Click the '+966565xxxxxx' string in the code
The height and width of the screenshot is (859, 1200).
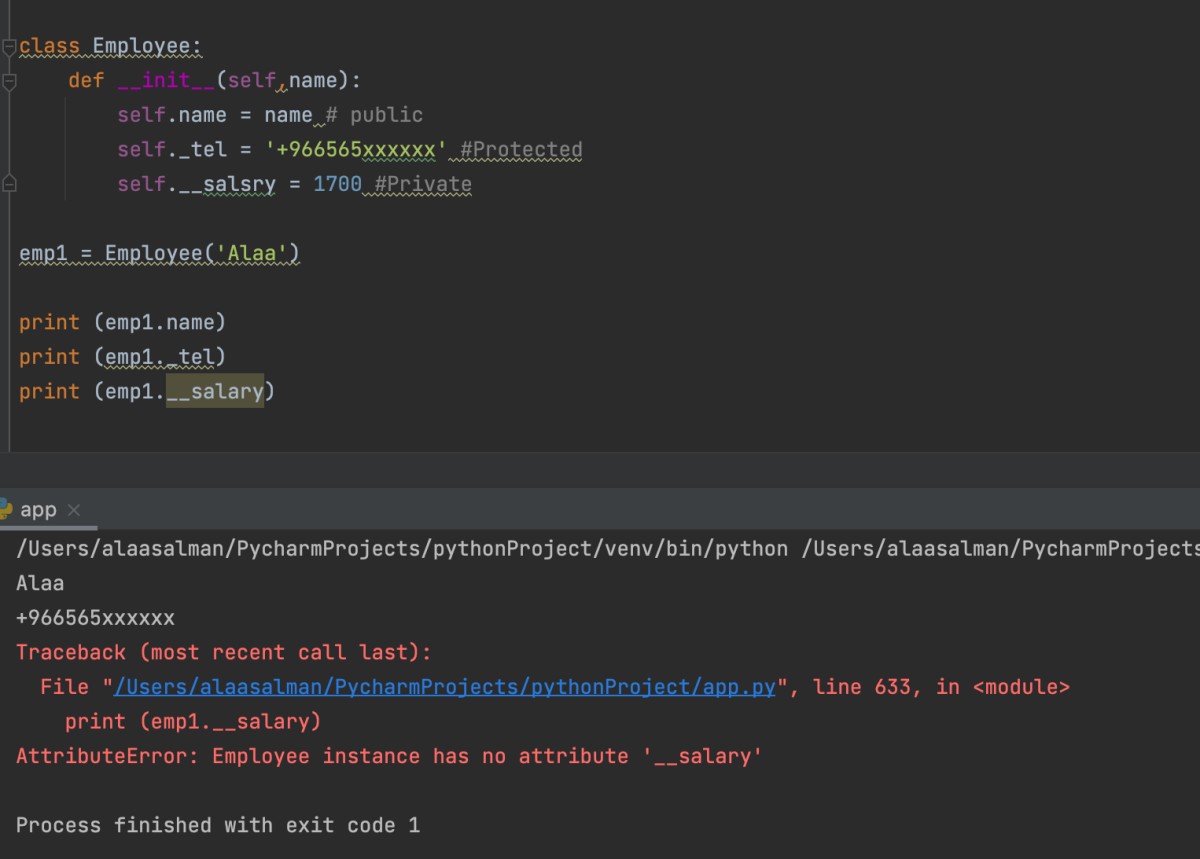coord(355,150)
